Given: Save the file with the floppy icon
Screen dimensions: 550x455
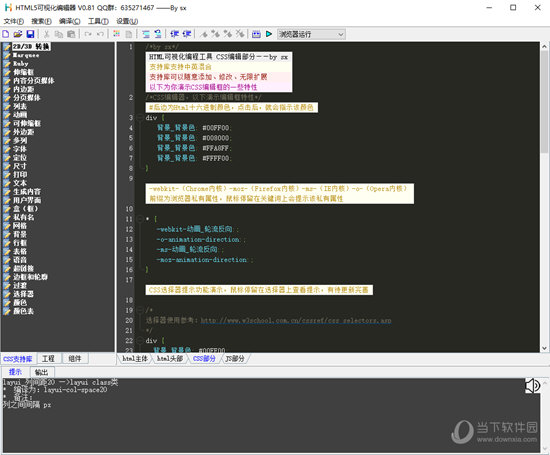Looking at the screenshot, I should pos(30,34).
